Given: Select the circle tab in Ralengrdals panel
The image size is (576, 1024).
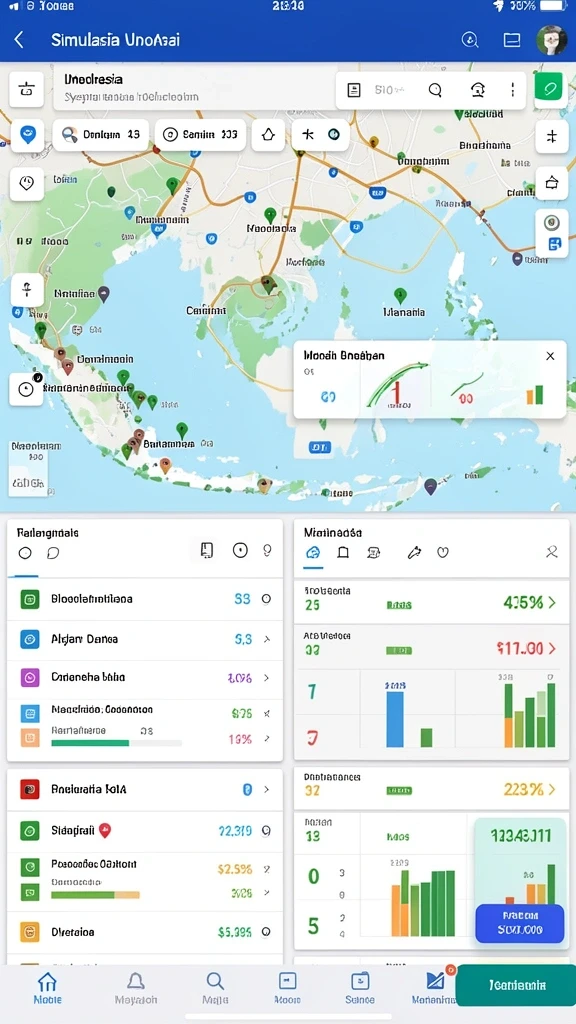Looking at the screenshot, I should 25,553.
